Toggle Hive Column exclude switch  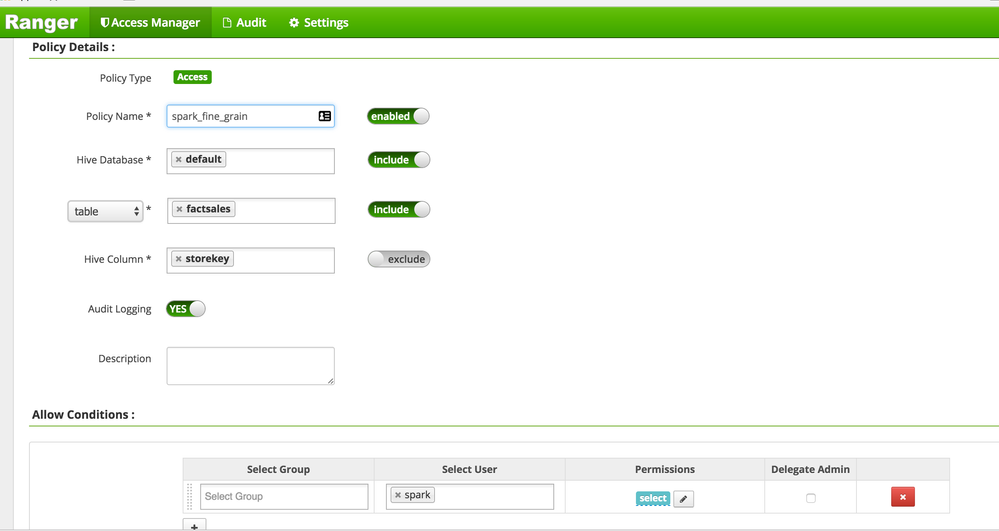(x=399, y=259)
